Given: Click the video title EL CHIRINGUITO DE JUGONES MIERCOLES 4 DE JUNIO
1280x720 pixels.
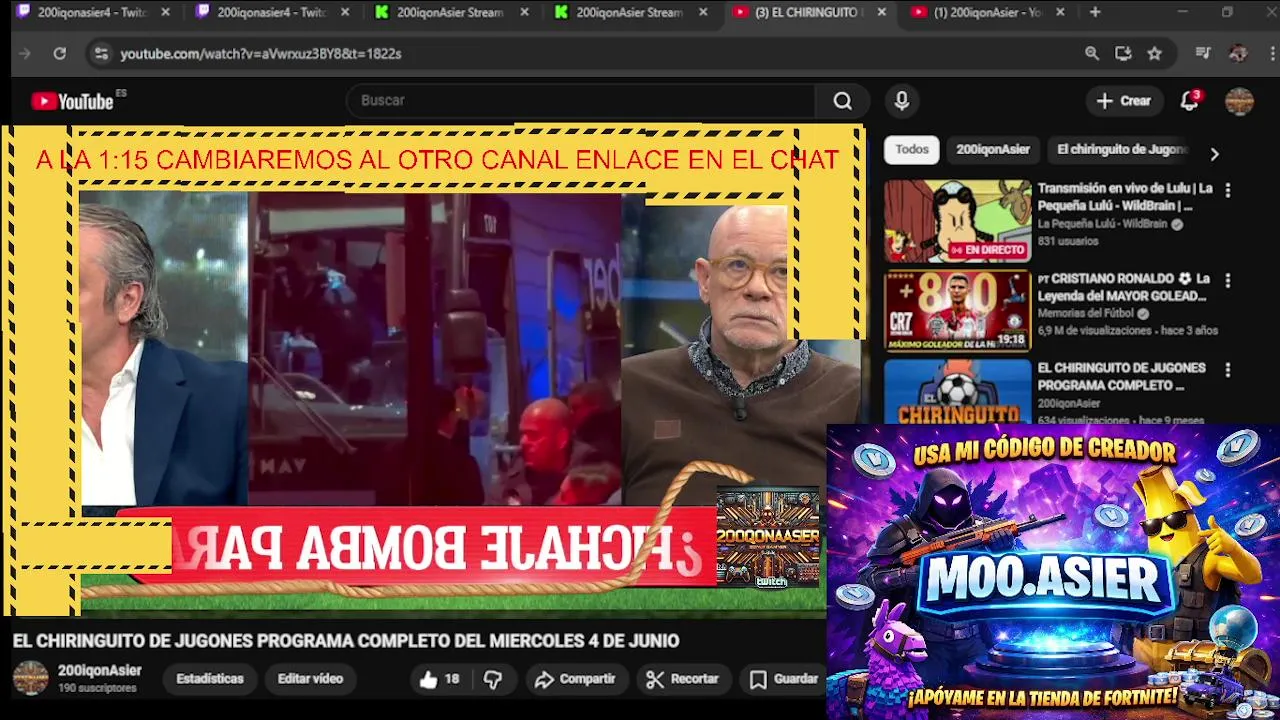Looking at the screenshot, I should 346,641.
